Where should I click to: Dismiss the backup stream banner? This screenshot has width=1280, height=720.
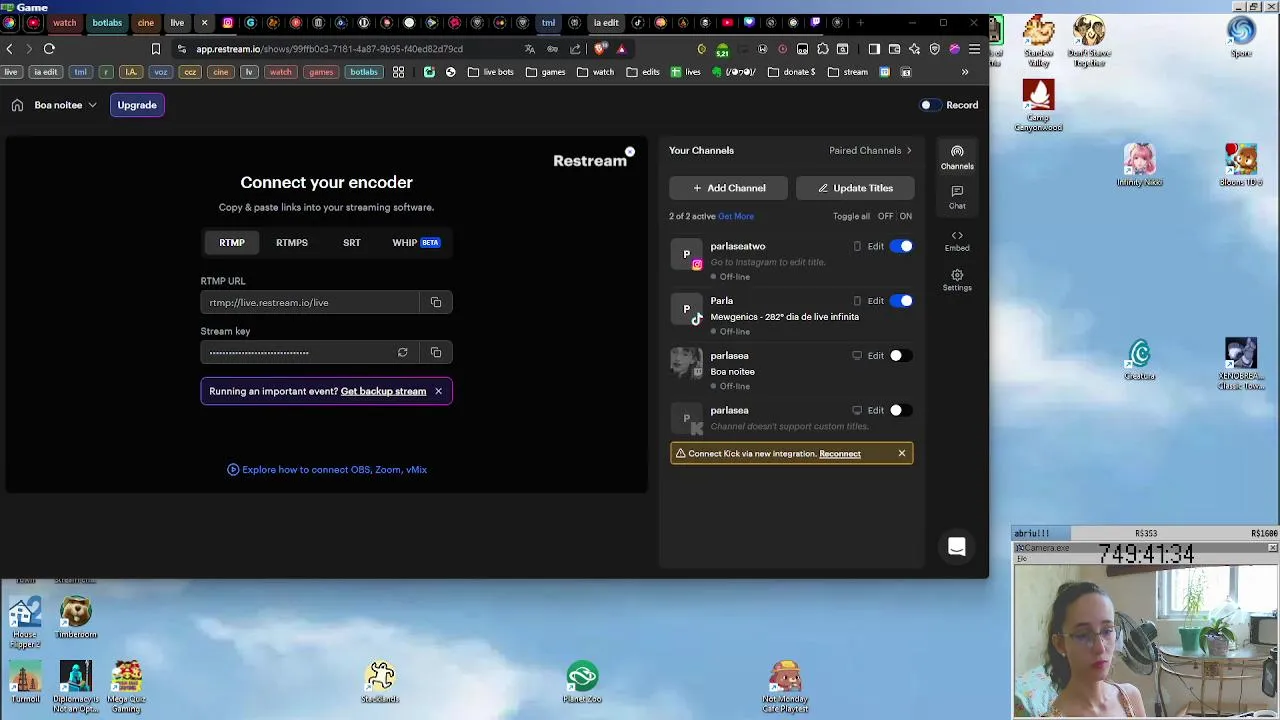pyautogui.click(x=438, y=391)
